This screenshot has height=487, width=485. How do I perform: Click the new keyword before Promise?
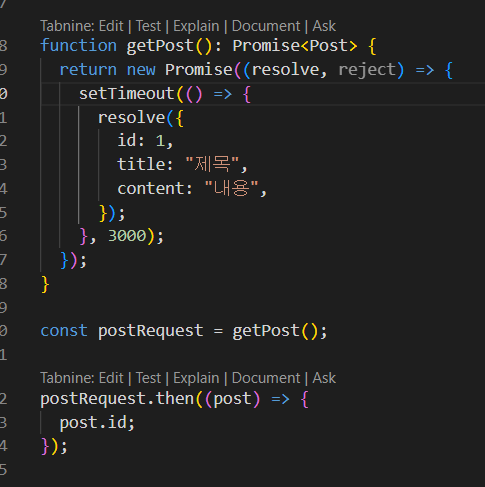[x=141, y=70]
